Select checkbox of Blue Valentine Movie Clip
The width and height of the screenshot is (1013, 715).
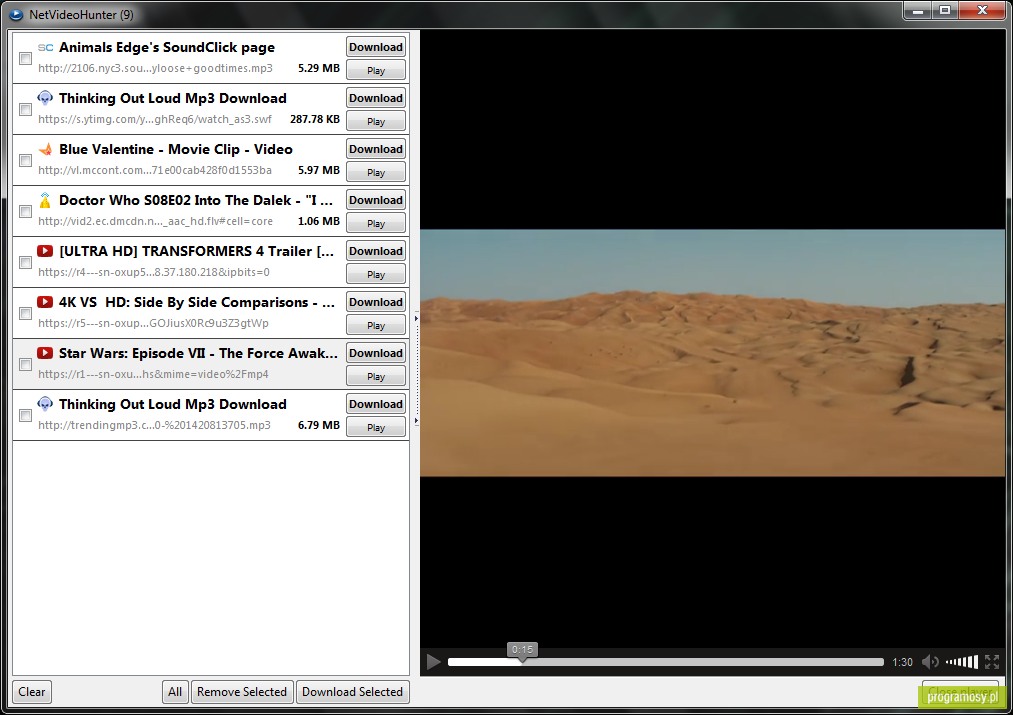click(x=26, y=161)
